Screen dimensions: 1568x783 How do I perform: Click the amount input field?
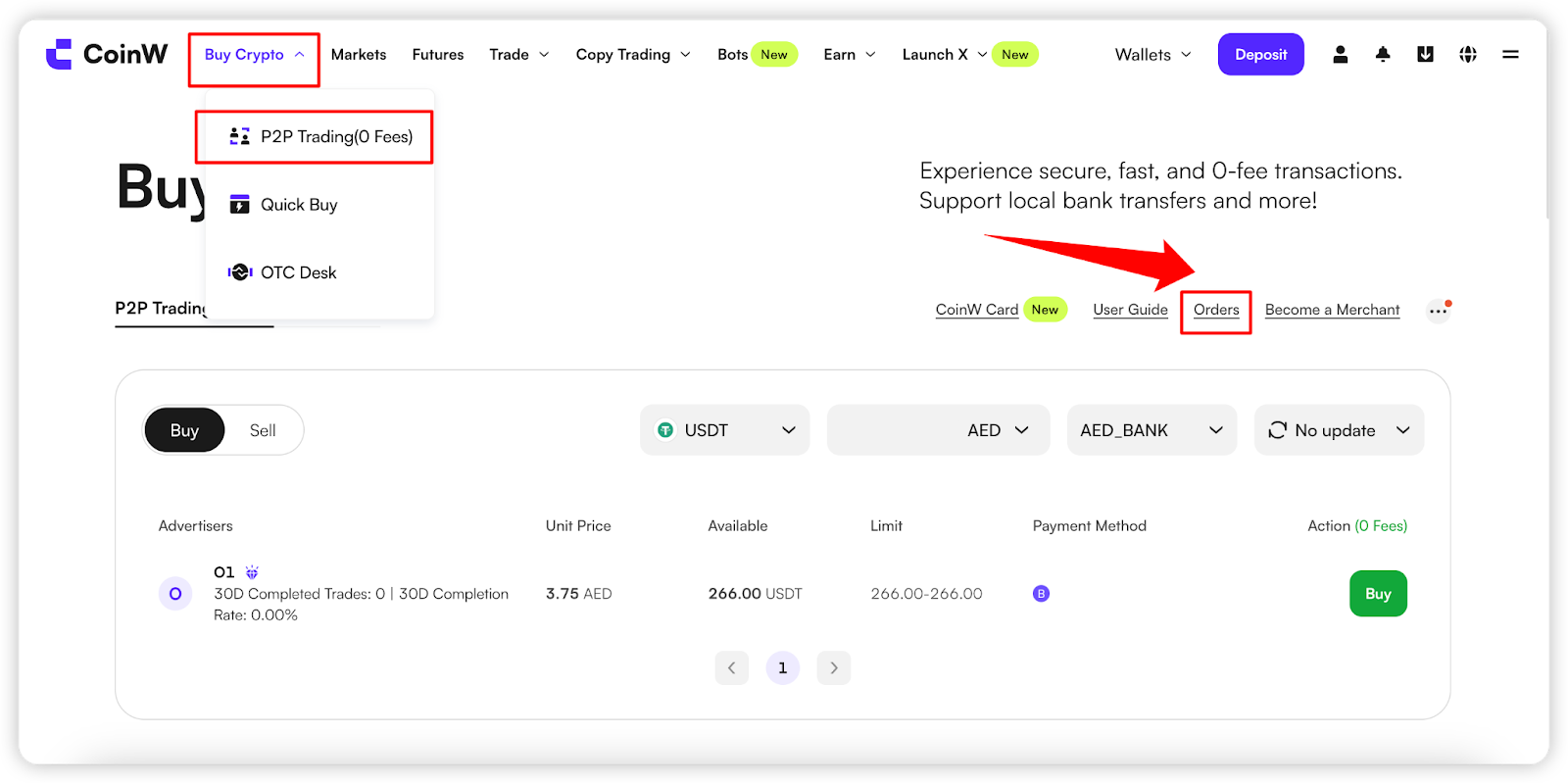[x=892, y=430]
